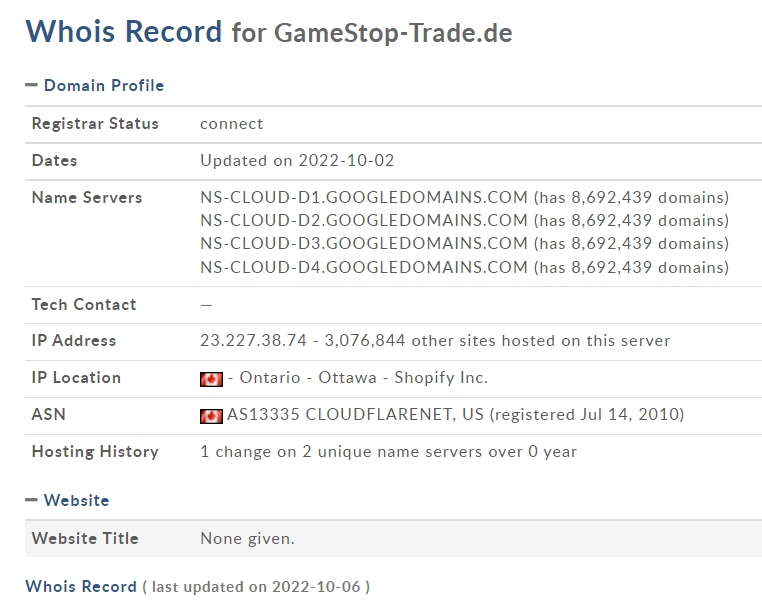Click the Tech Contact dash value
Image resolution: width=762 pixels, height=603 pixels.
pyautogui.click(x=206, y=305)
